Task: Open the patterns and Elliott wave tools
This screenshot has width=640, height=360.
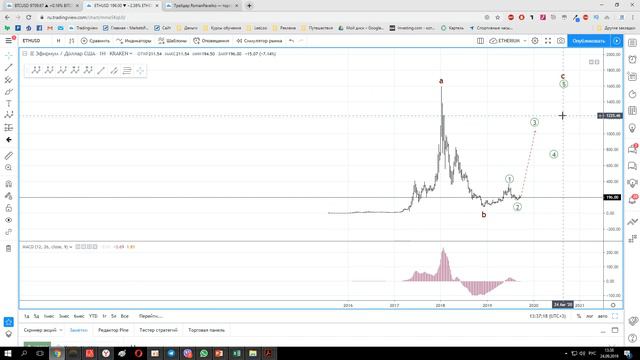Action: pos(9,116)
